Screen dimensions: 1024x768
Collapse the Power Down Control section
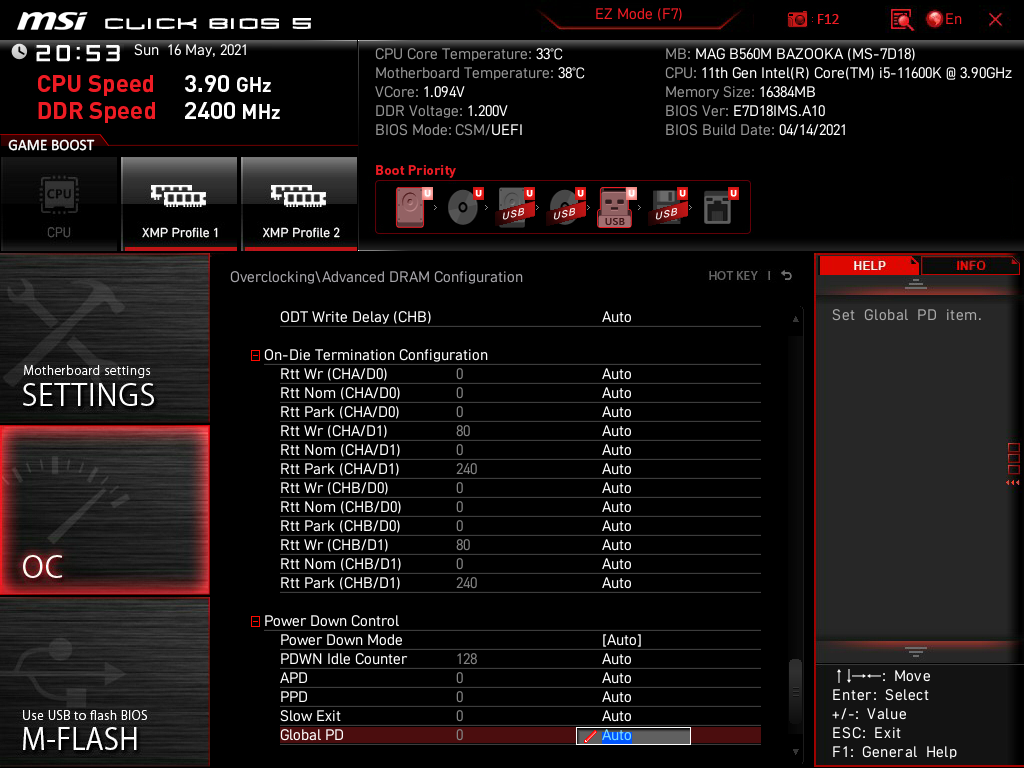click(255, 621)
